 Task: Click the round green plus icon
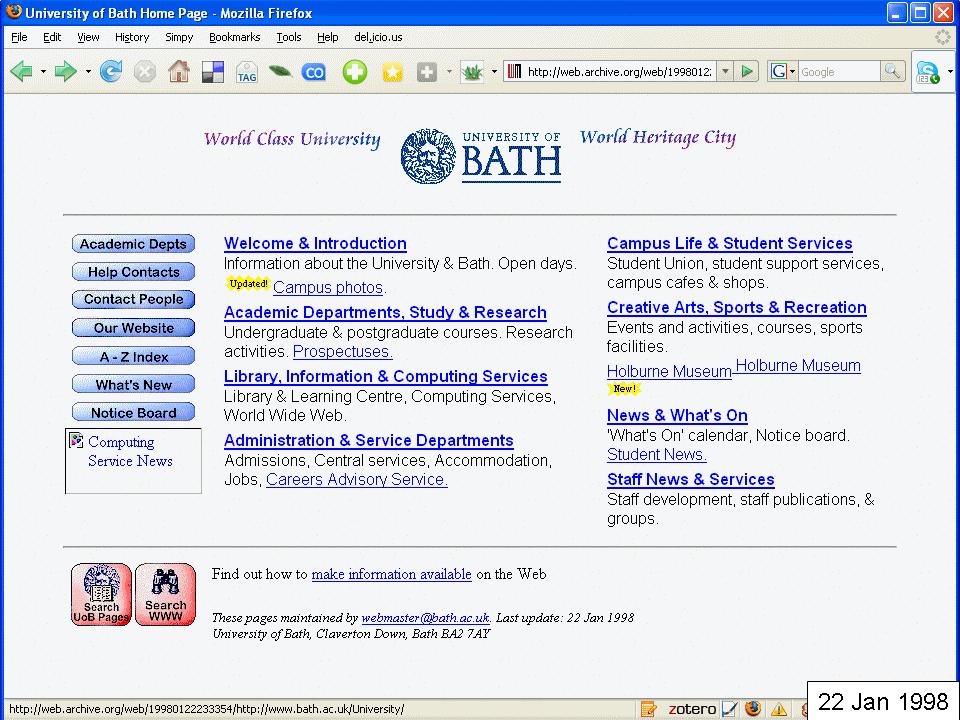coord(355,72)
